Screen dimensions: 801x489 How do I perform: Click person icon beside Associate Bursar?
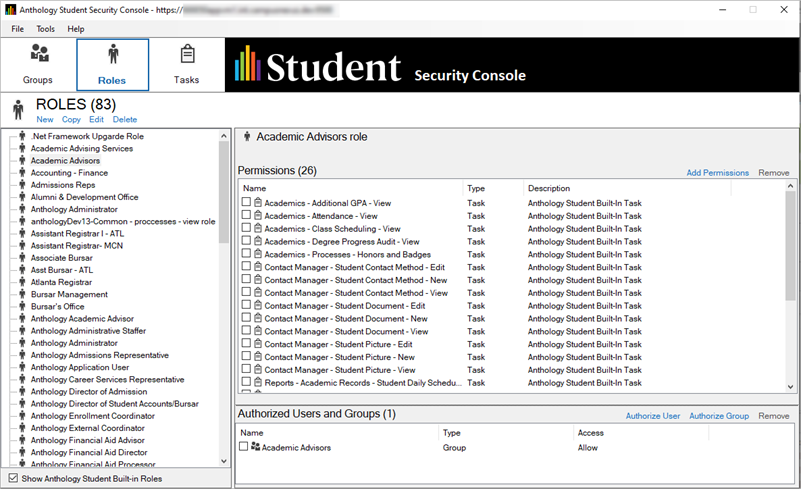pyautogui.click(x=22, y=258)
